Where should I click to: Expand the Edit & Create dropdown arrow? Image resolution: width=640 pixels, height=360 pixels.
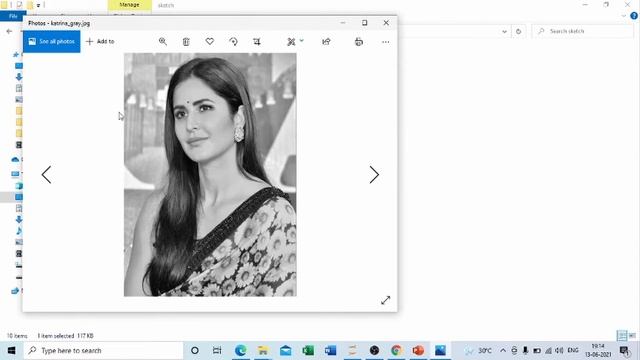(302, 40)
